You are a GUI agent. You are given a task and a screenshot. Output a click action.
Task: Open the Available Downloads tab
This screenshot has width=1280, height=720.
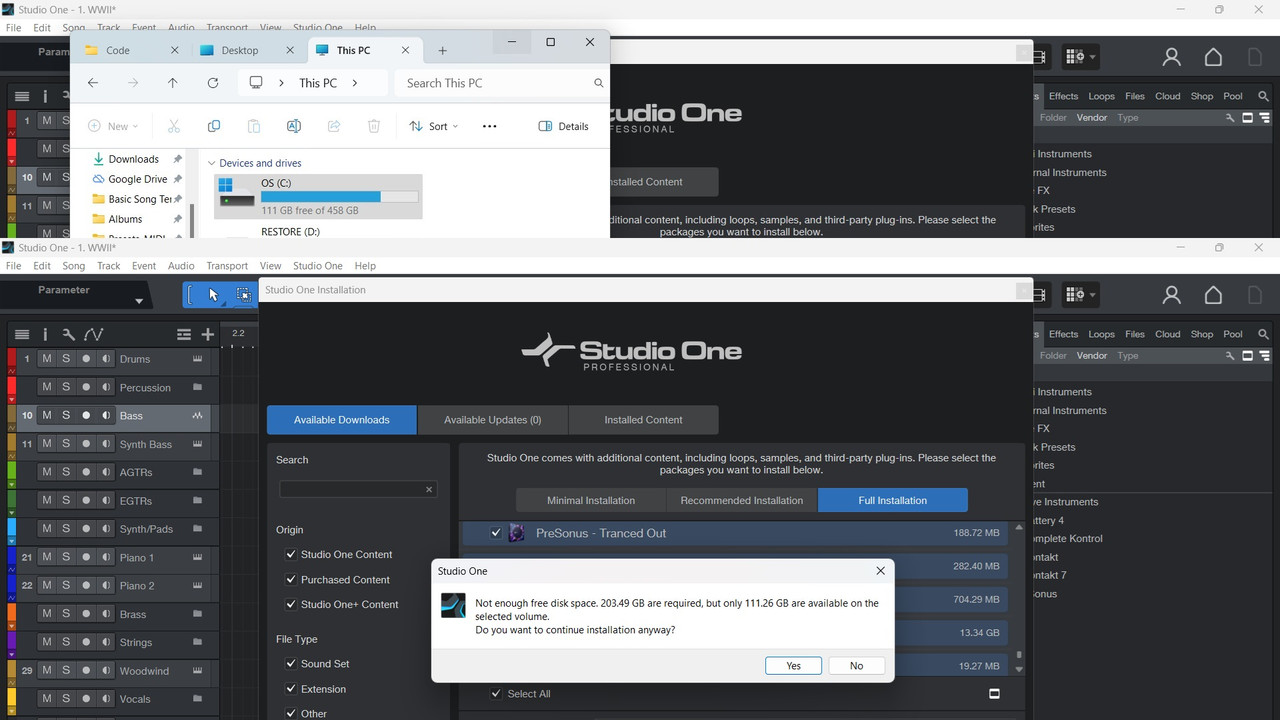pos(342,420)
